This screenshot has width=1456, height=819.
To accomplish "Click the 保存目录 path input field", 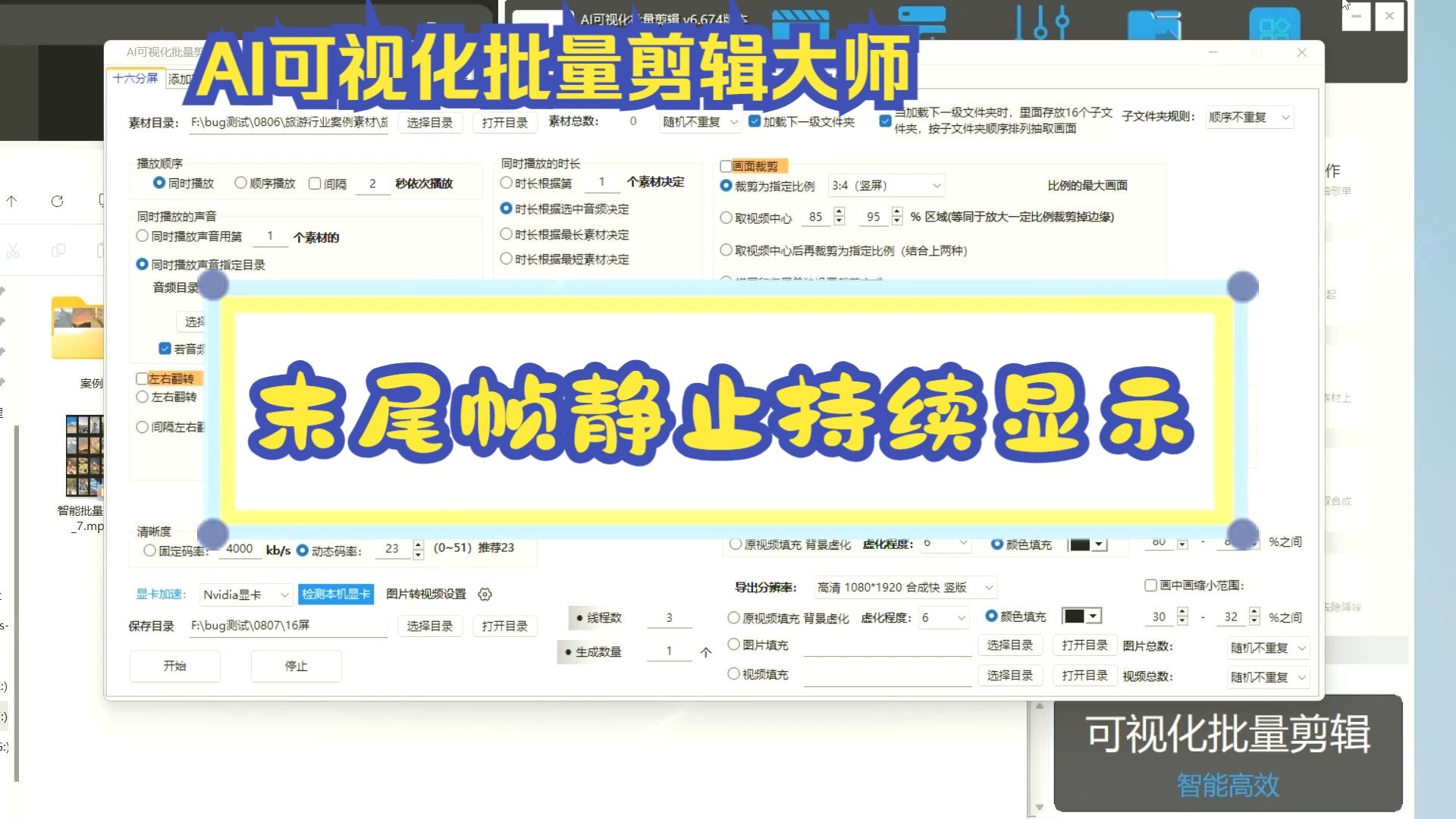I will pyautogui.click(x=288, y=626).
